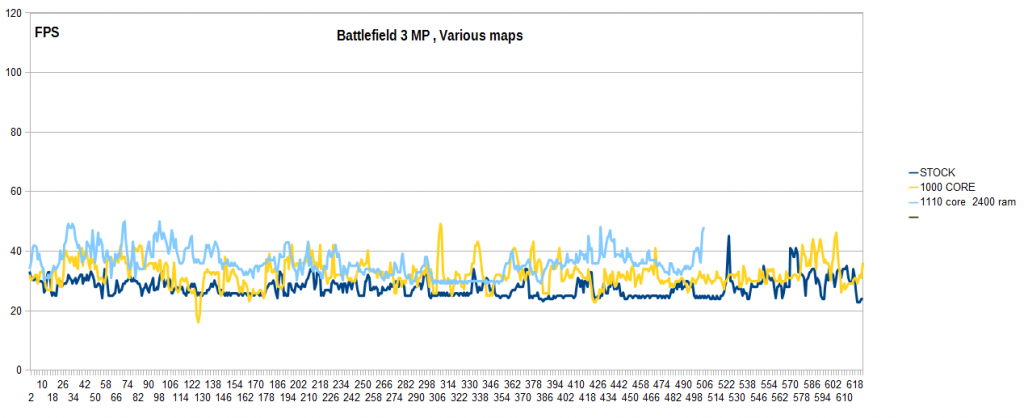Click the x-axis label "610"

(x=844, y=396)
